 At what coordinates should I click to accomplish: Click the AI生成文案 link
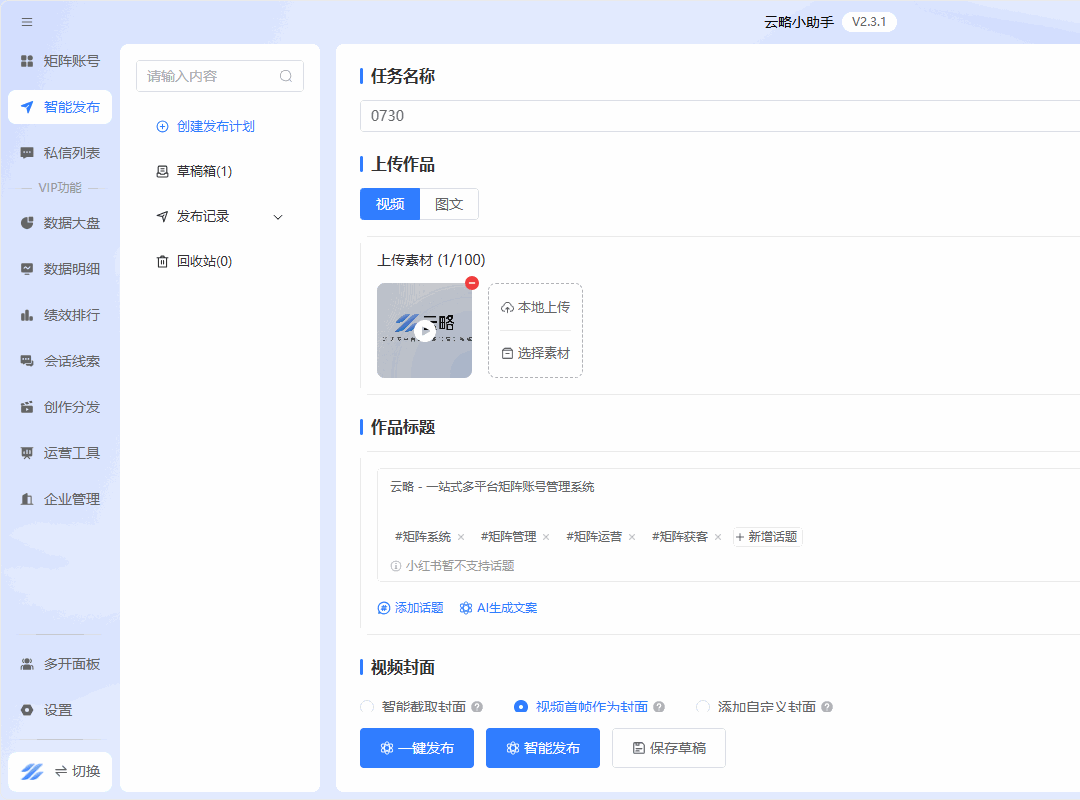[498, 608]
